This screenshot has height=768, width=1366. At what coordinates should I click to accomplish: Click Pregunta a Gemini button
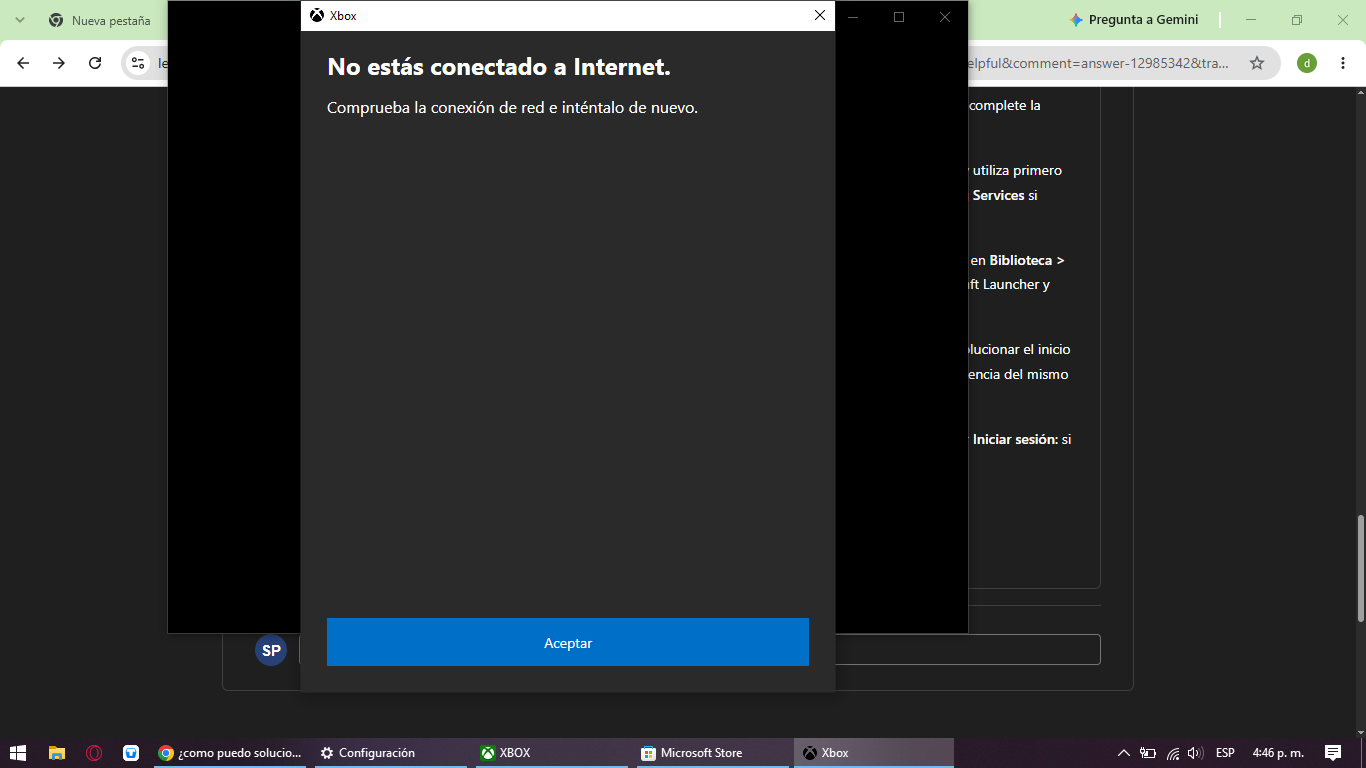coord(1133,20)
